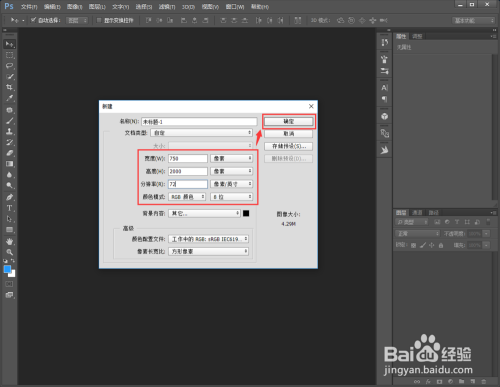Select the Rectangle shape tool
The height and width of the screenshot is (387, 500).
tap(9, 230)
